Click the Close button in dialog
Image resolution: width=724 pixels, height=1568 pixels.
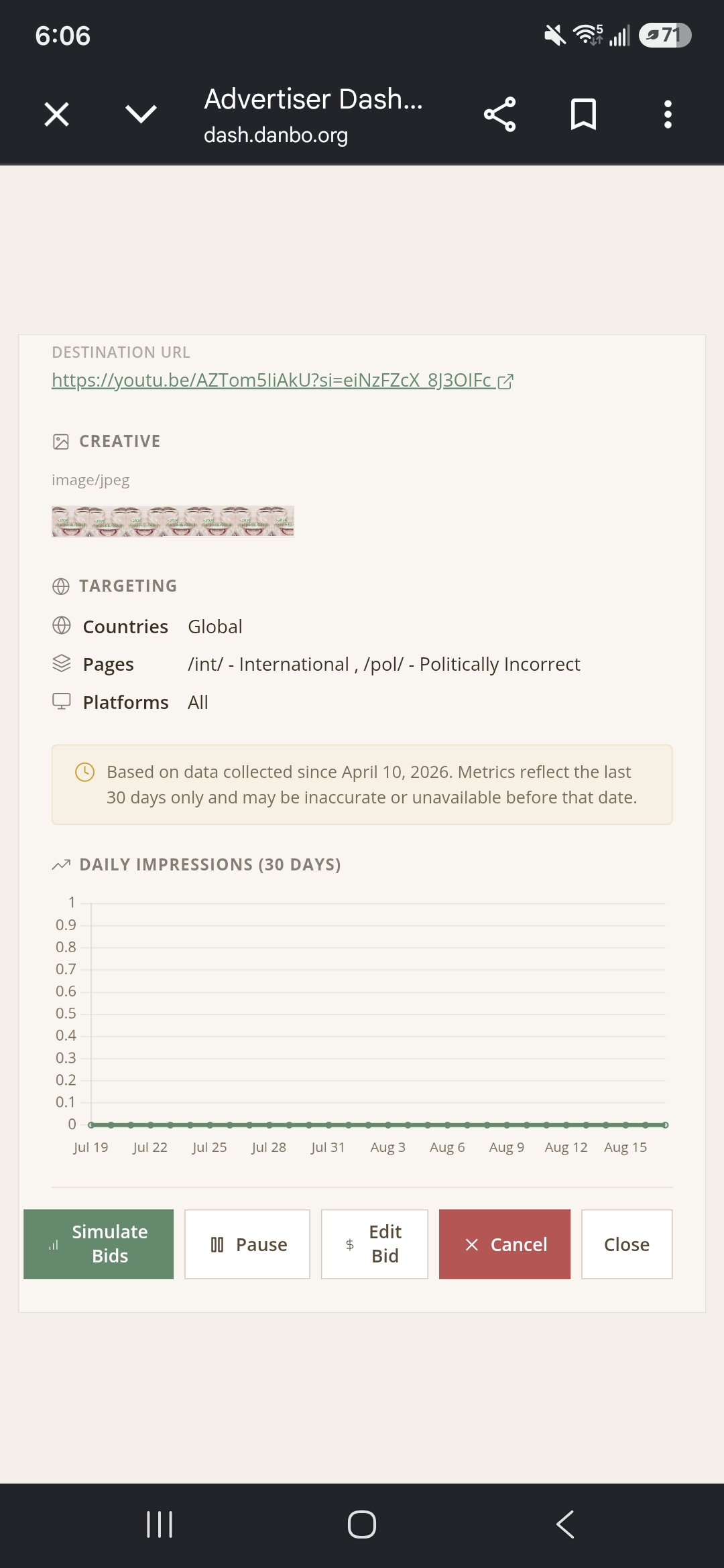(627, 1244)
